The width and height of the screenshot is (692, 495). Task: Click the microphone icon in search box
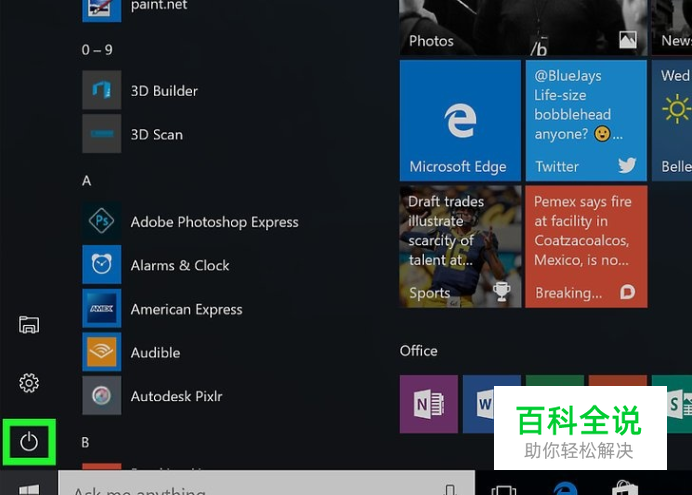(450, 489)
